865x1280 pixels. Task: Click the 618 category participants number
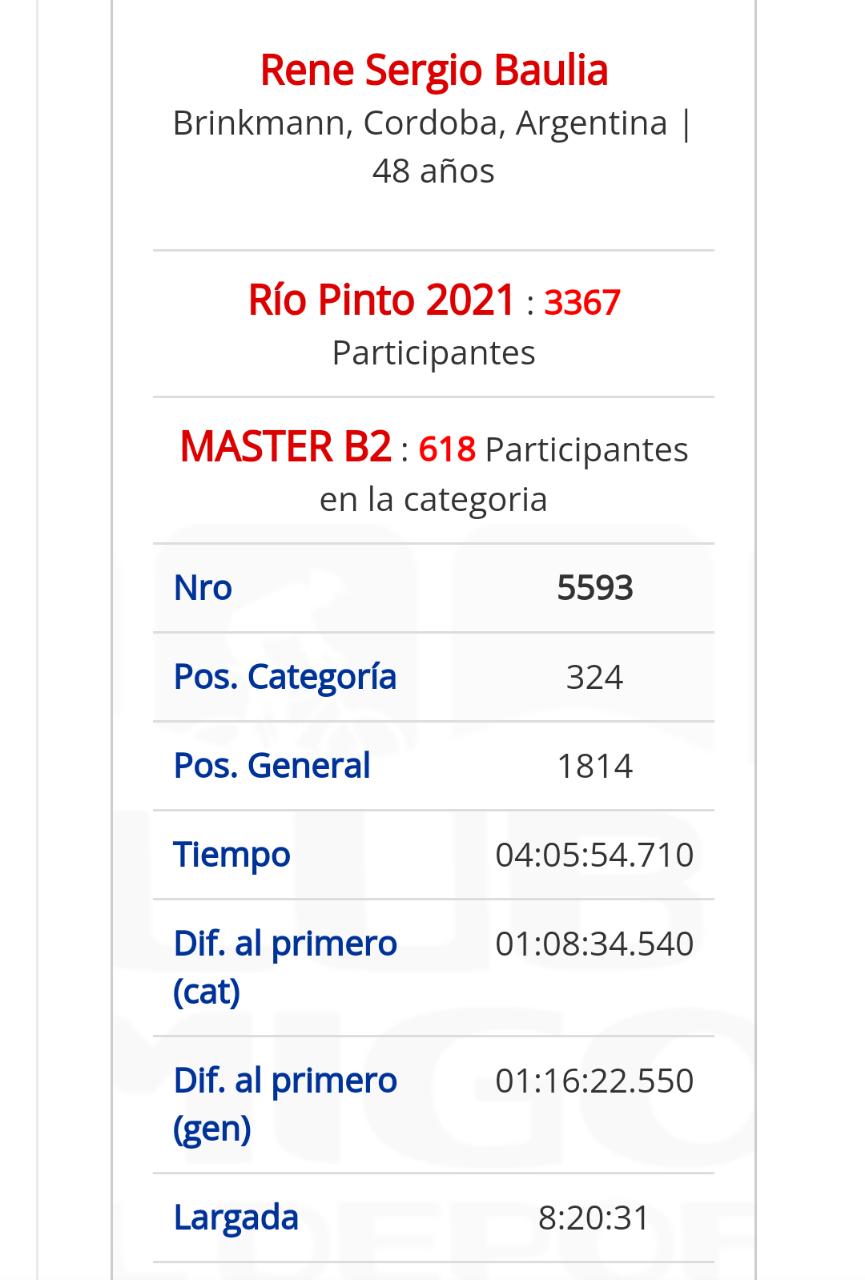pos(446,450)
